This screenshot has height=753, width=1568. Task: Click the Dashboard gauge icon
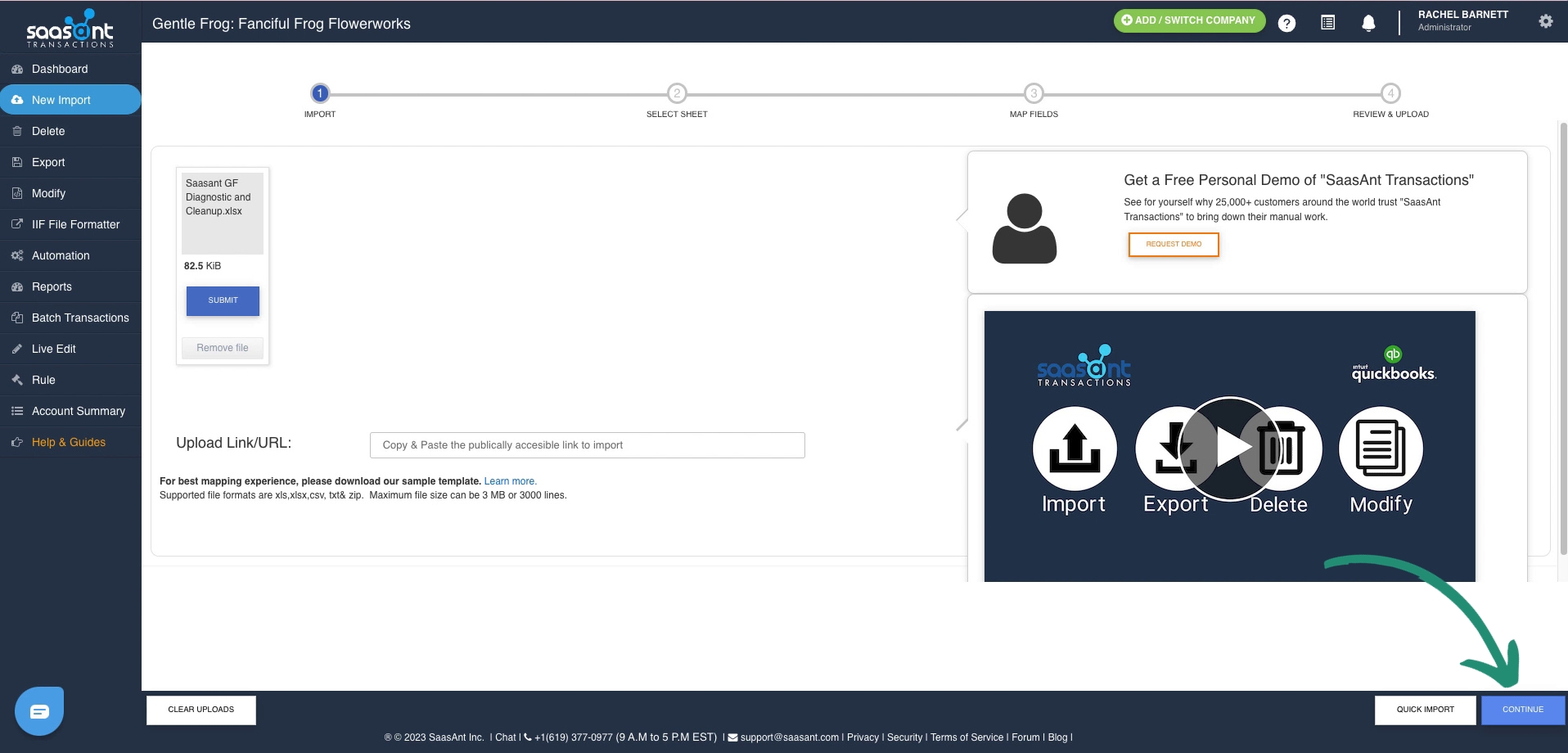pyautogui.click(x=17, y=70)
